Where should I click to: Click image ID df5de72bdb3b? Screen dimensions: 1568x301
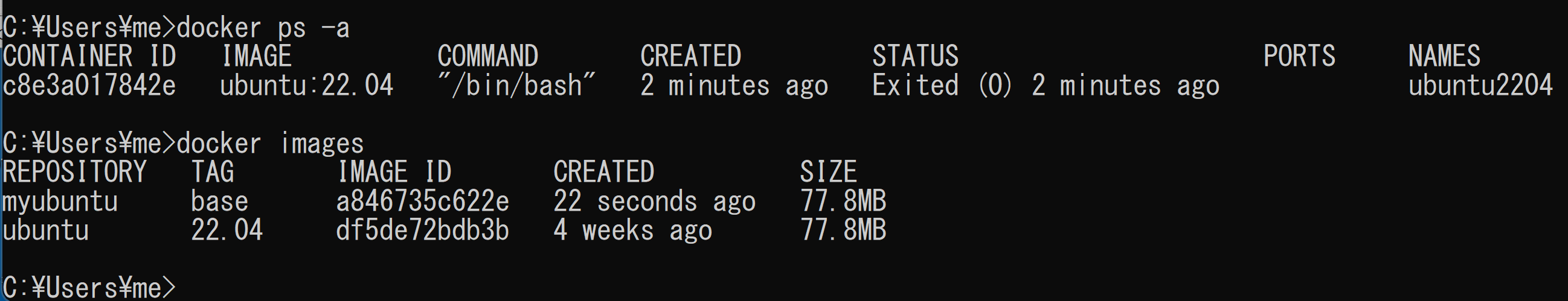(x=422, y=230)
